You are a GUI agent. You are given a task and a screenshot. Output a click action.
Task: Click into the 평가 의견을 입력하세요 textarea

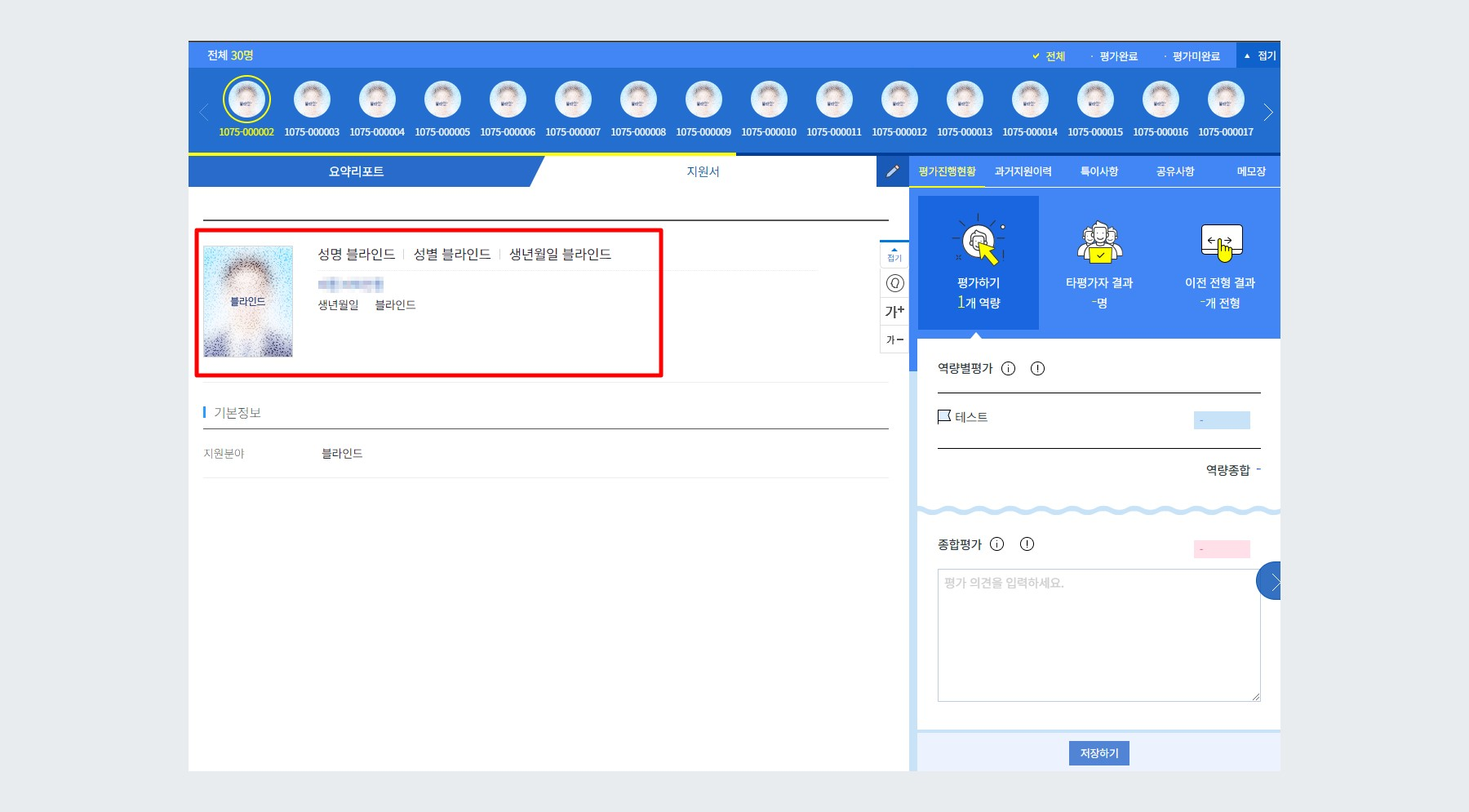tap(1099, 635)
